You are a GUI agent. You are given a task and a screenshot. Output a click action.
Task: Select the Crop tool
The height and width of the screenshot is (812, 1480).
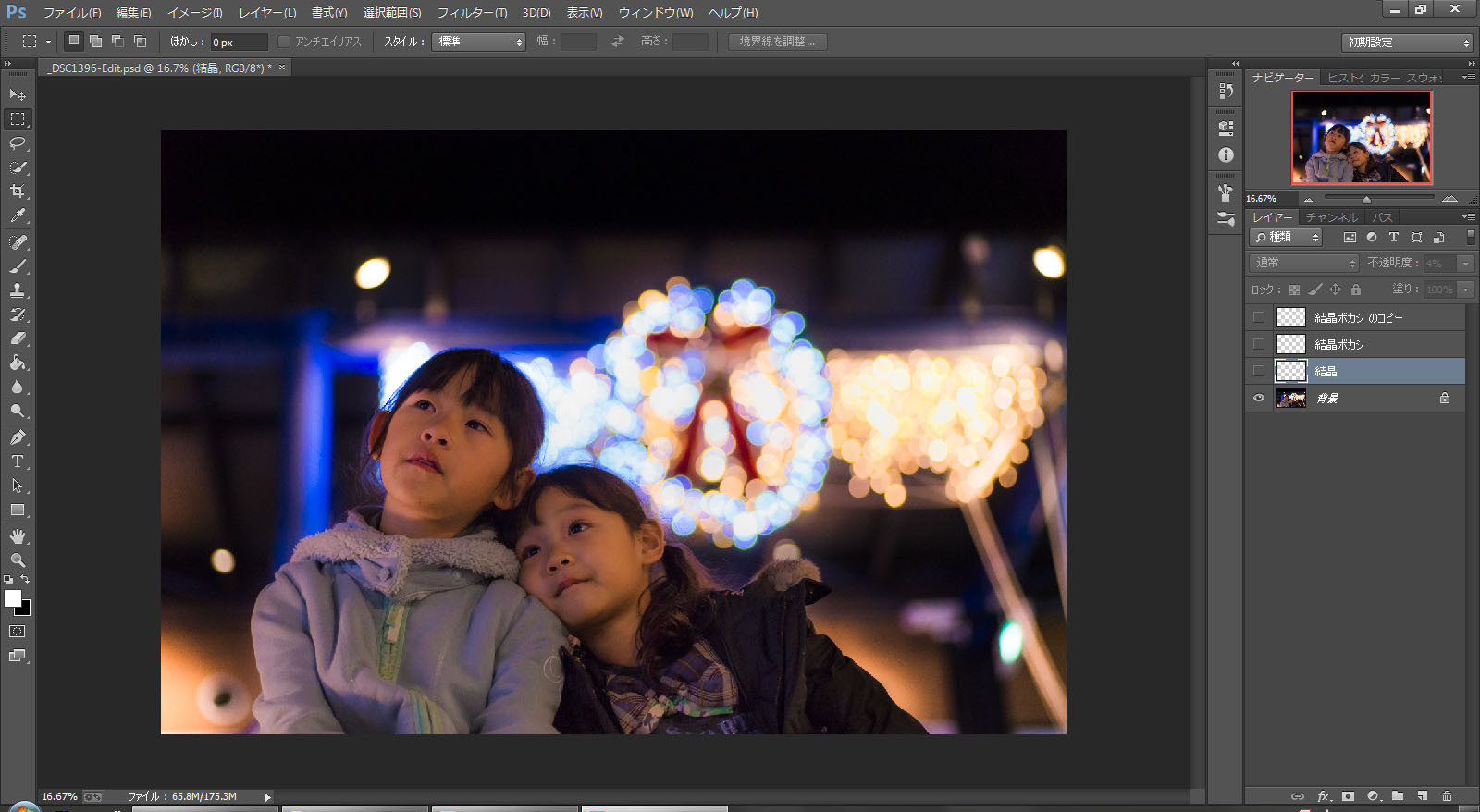pyautogui.click(x=18, y=191)
